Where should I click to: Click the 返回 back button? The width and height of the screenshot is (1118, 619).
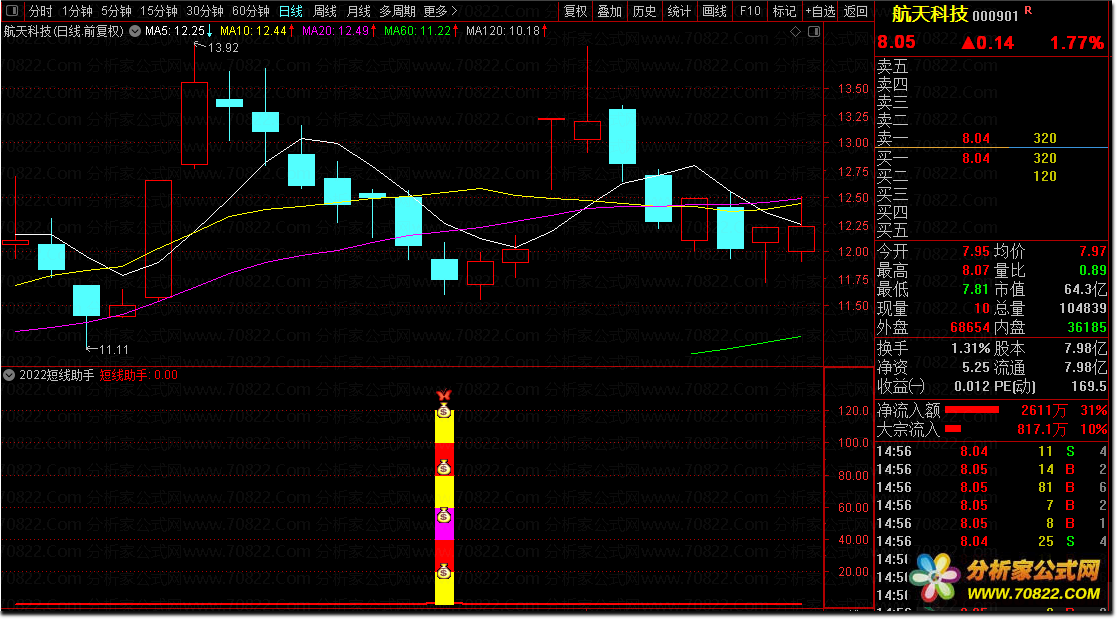coord(856,11)
